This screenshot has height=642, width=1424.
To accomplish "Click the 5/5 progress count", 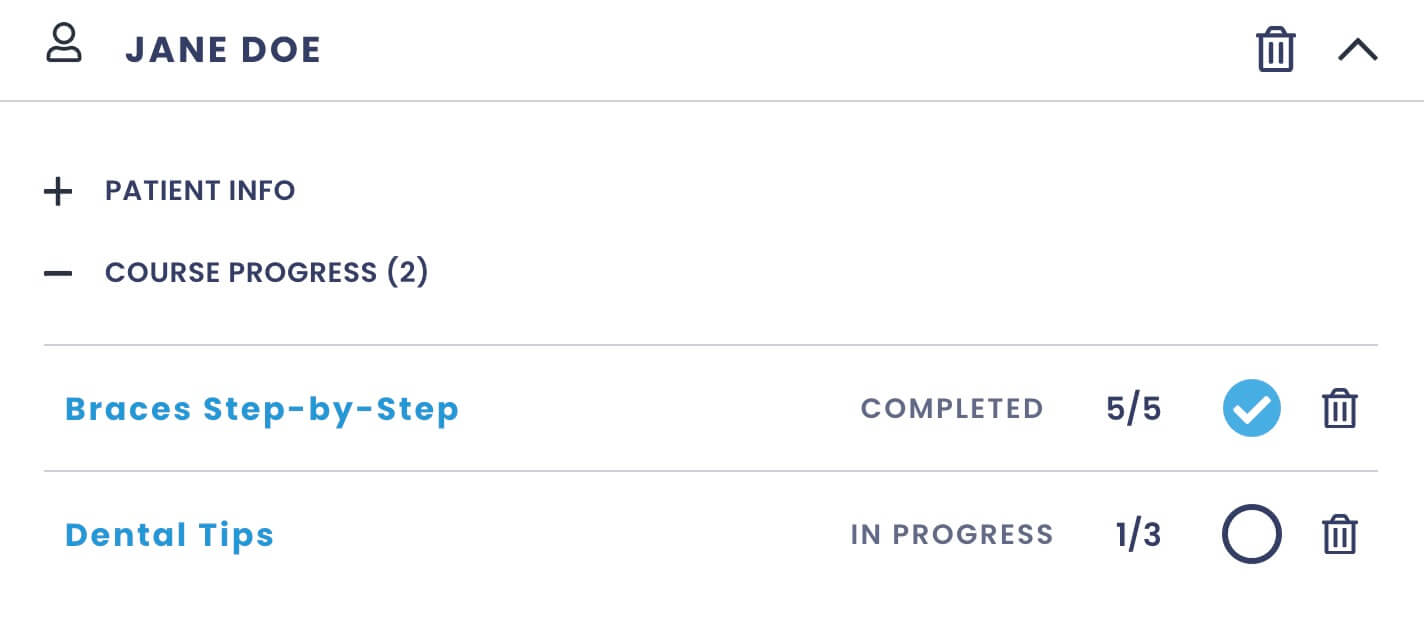I will 1134,409.
